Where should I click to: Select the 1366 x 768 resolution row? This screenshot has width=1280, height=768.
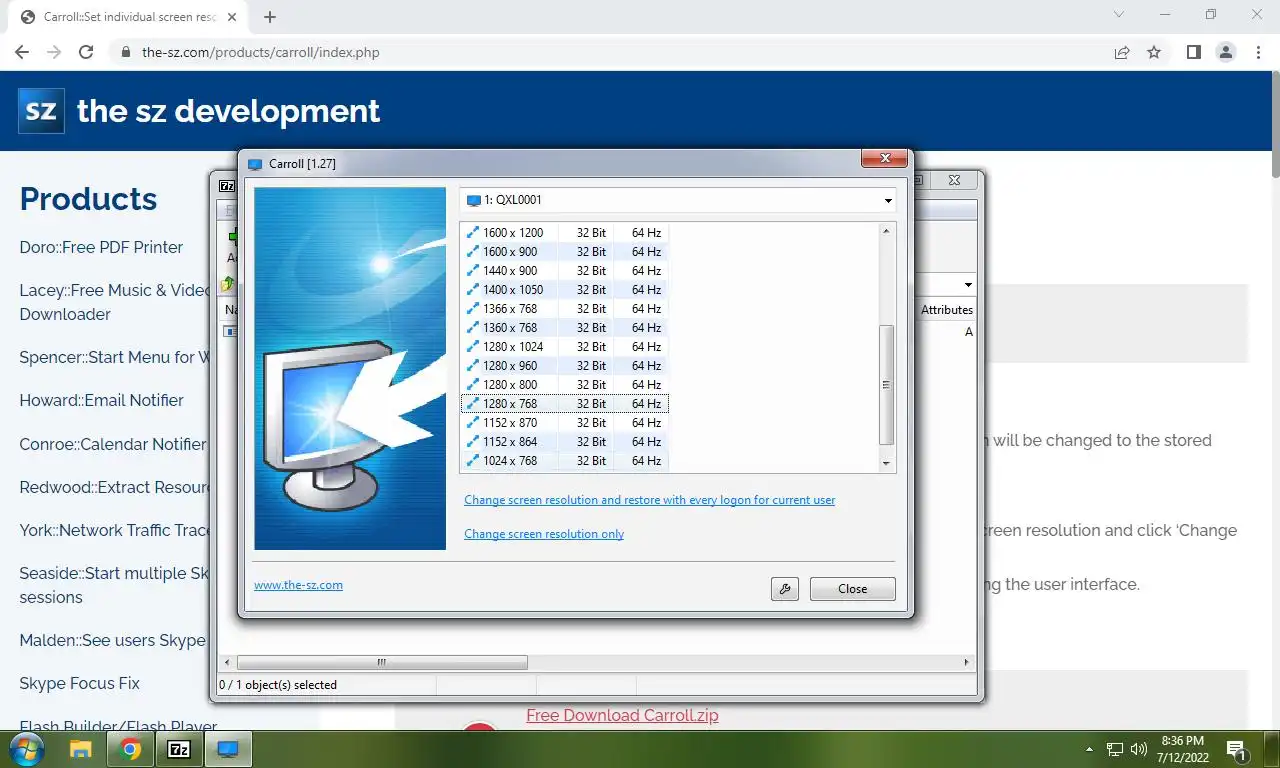(564, 309)
